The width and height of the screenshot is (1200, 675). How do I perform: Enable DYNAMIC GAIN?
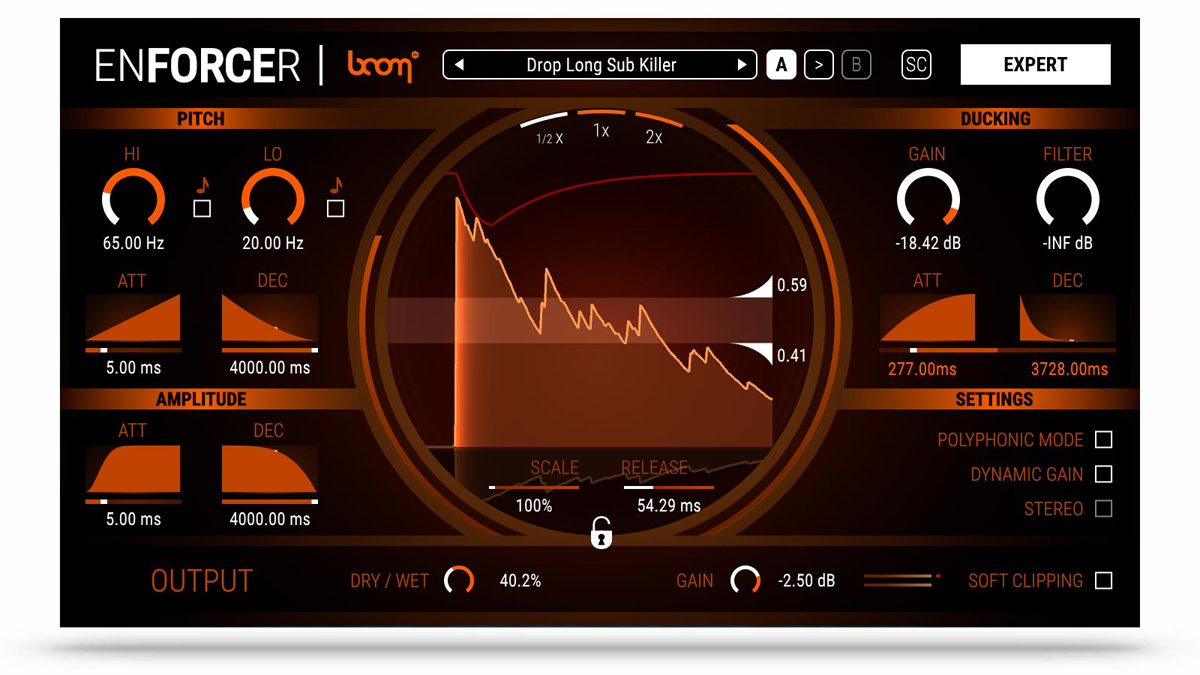pos(1103,474)
